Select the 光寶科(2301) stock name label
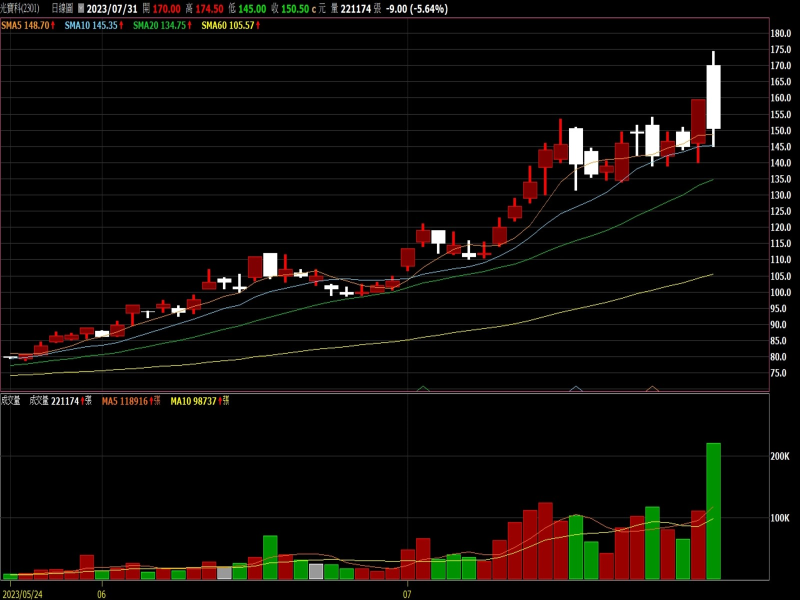This screenshot has height=600, width=800. [20, 9]
